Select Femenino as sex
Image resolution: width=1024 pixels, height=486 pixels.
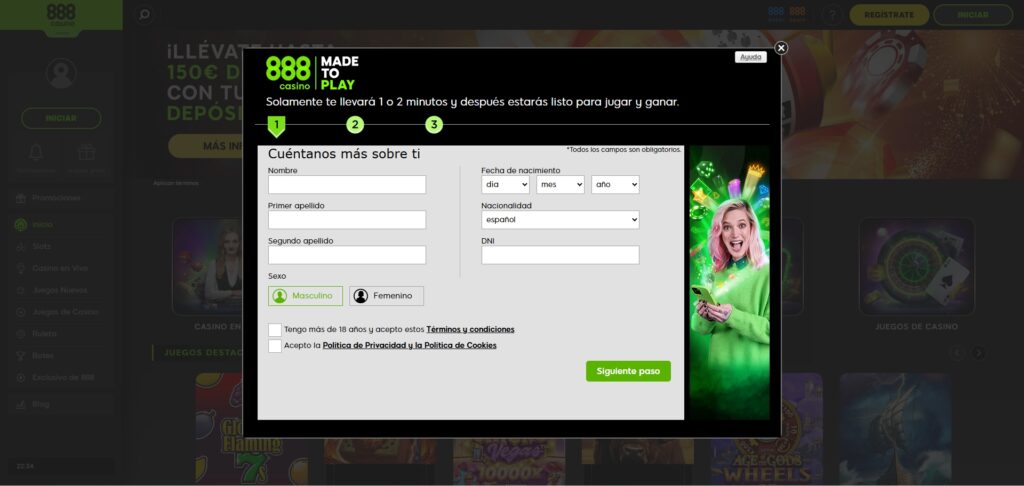point(386,296)
